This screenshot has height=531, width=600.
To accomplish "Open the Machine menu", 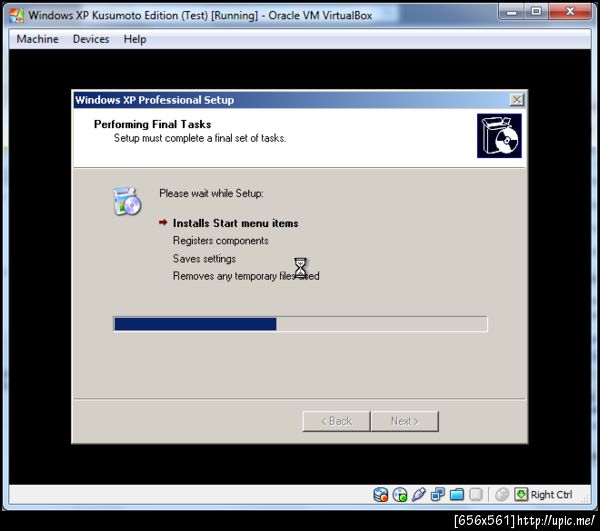I will 38,39.
